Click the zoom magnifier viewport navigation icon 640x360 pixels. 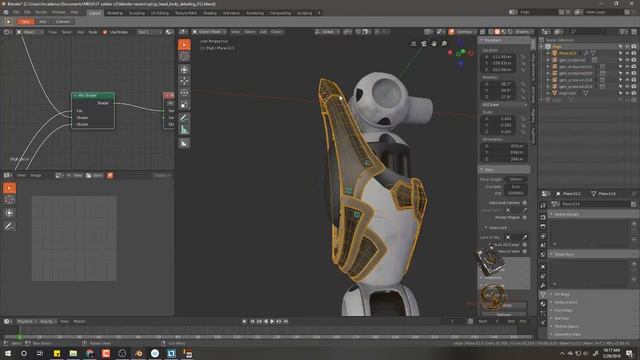coord(444,44)
